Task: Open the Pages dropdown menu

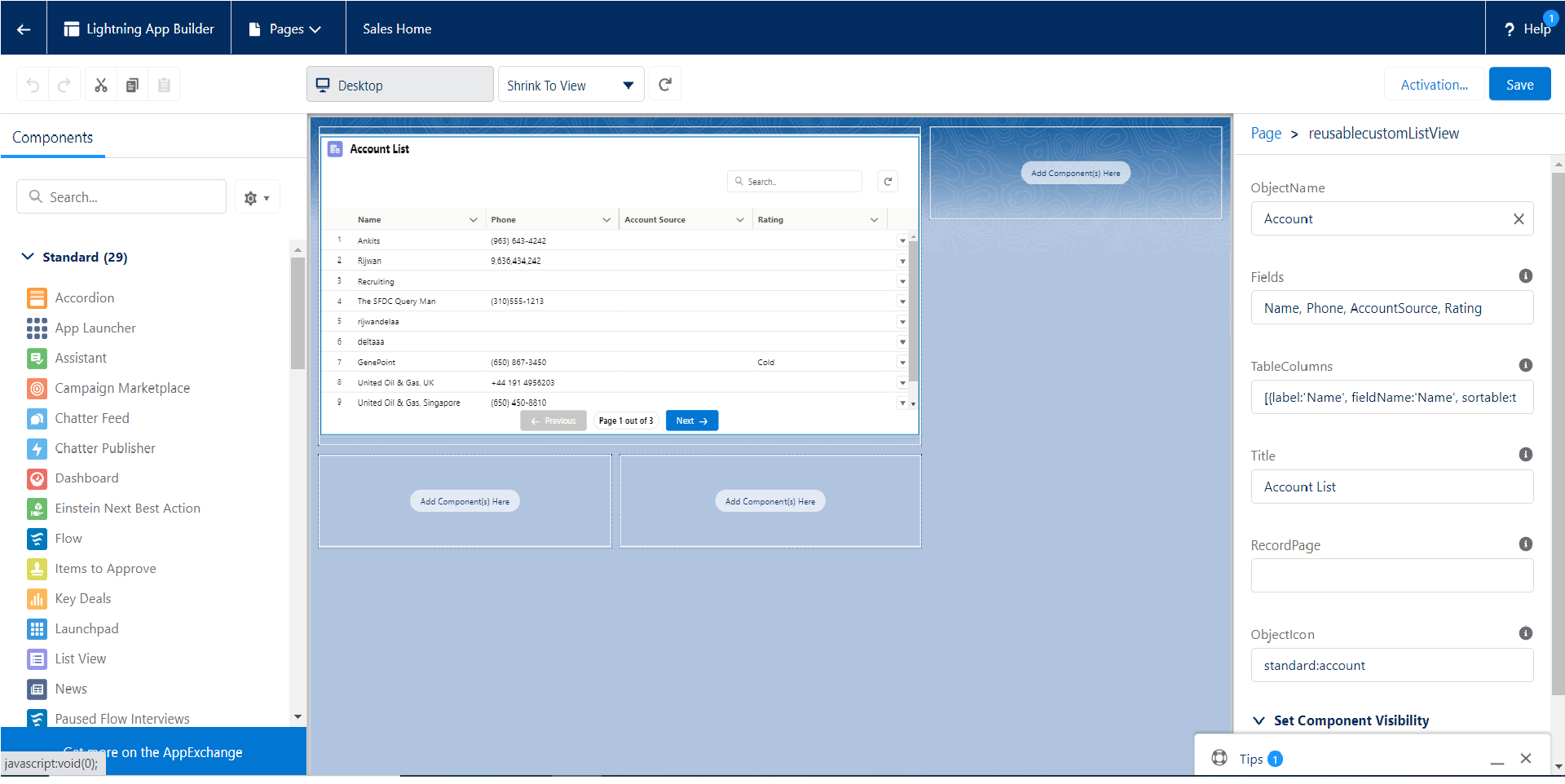Action: (x=287, y=29)
